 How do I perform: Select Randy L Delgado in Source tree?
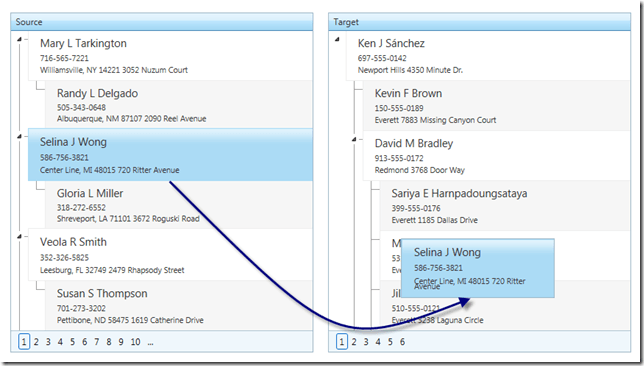pos(179,106)
